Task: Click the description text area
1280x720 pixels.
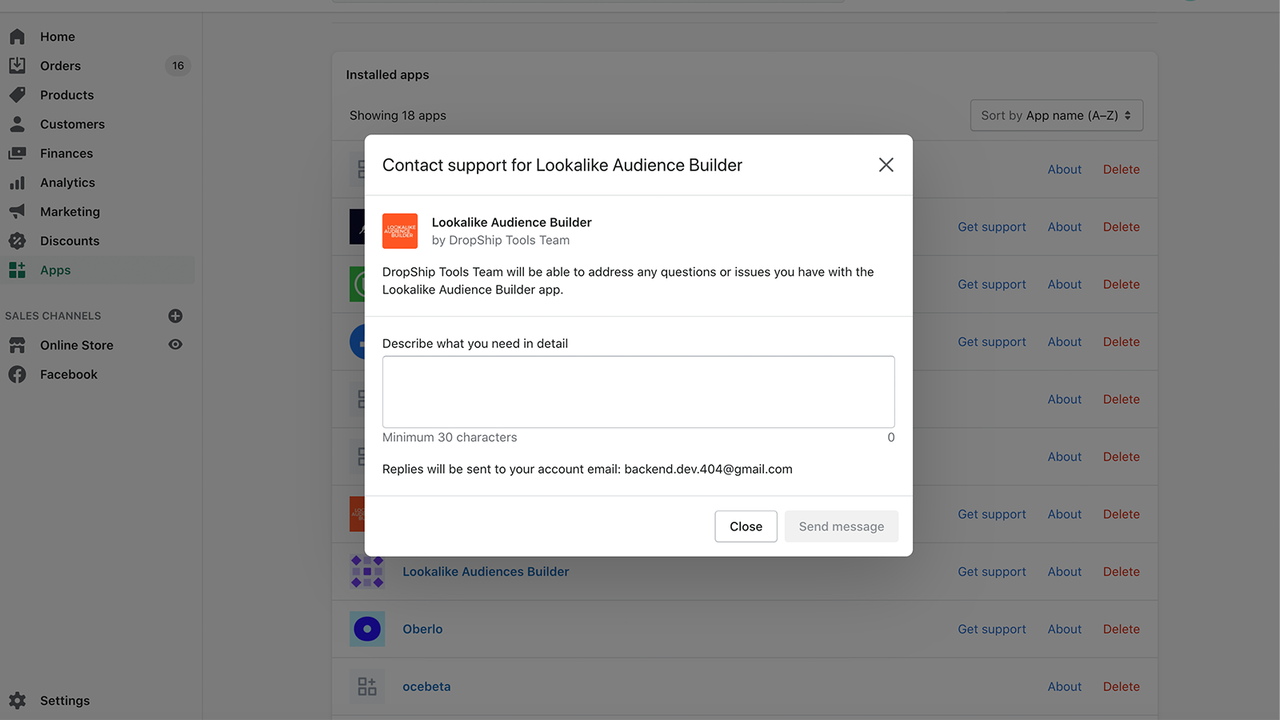Action: [x=638, y=392]
